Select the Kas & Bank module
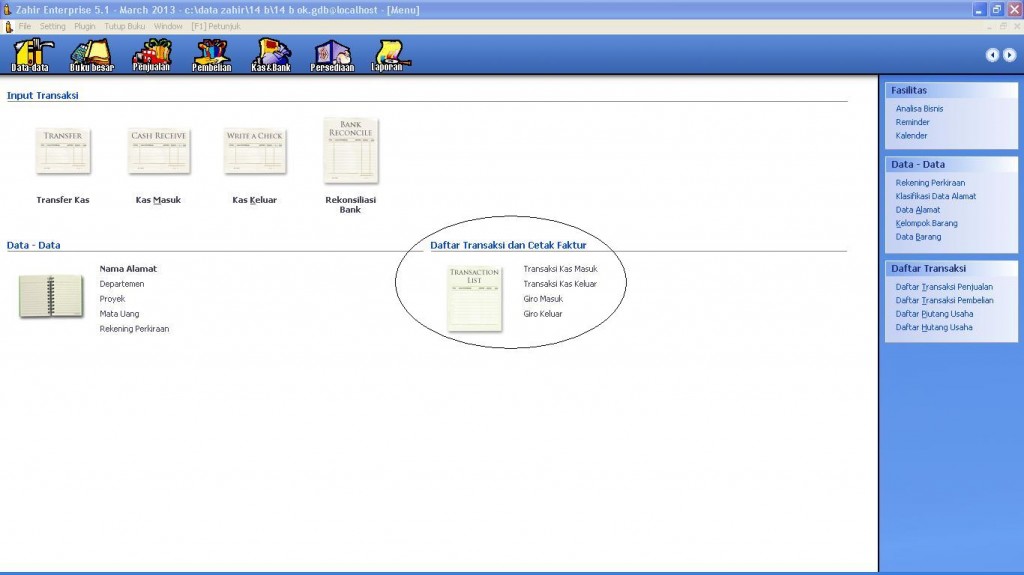Screen dimensions: 1024x575 click(x=271, y=55)
